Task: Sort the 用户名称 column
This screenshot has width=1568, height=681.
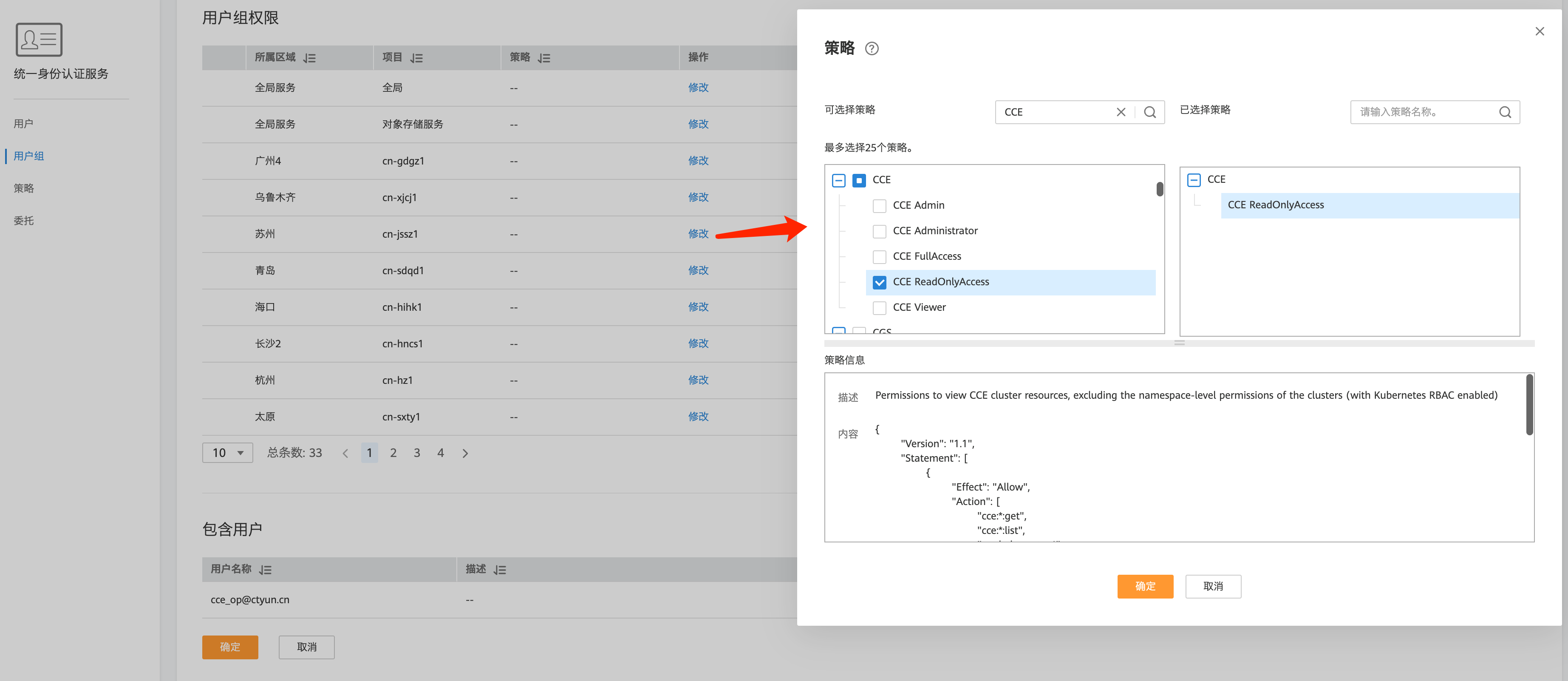Action: (x=265, y=570)
